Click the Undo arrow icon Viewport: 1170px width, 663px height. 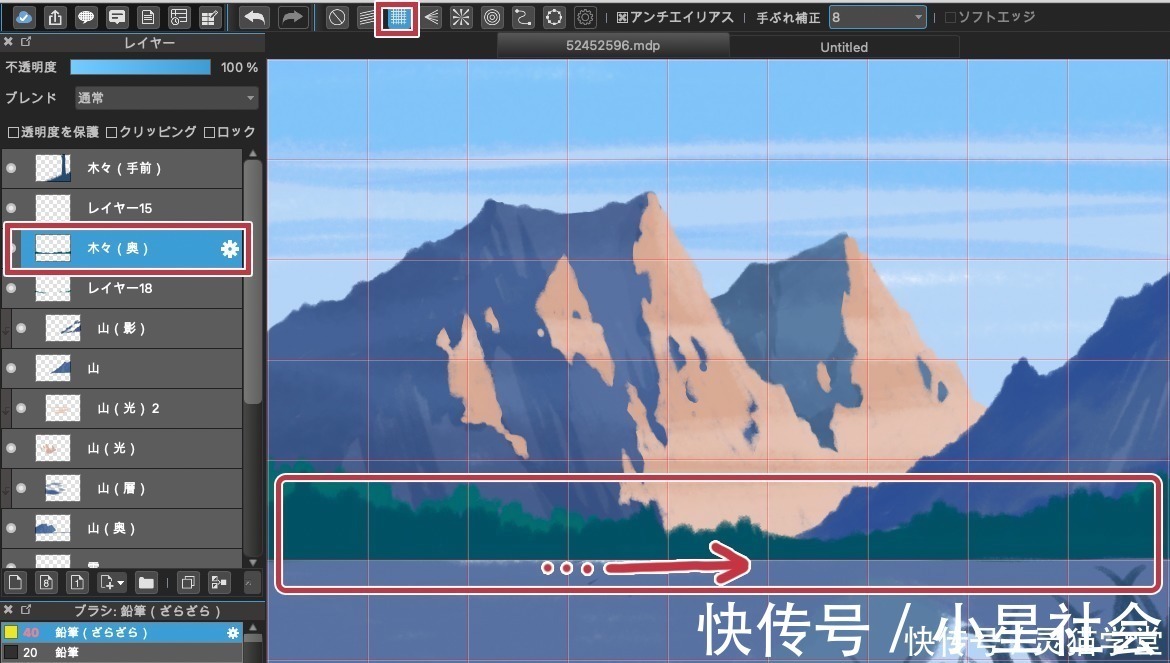coord(252,16)
